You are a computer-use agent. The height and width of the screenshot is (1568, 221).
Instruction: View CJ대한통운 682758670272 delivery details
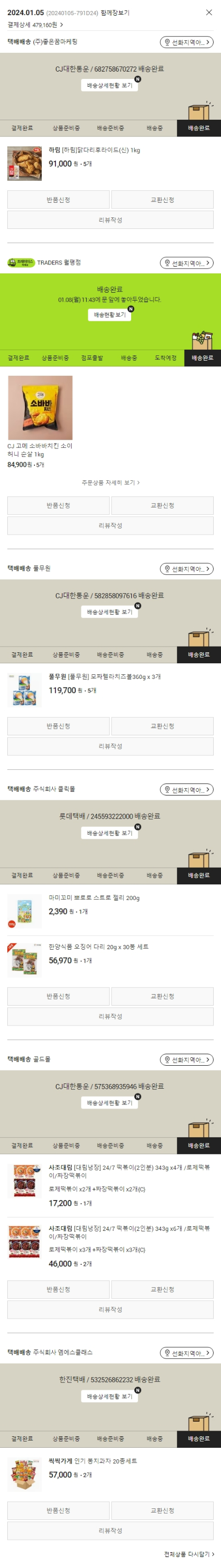(x=110, y=85)
